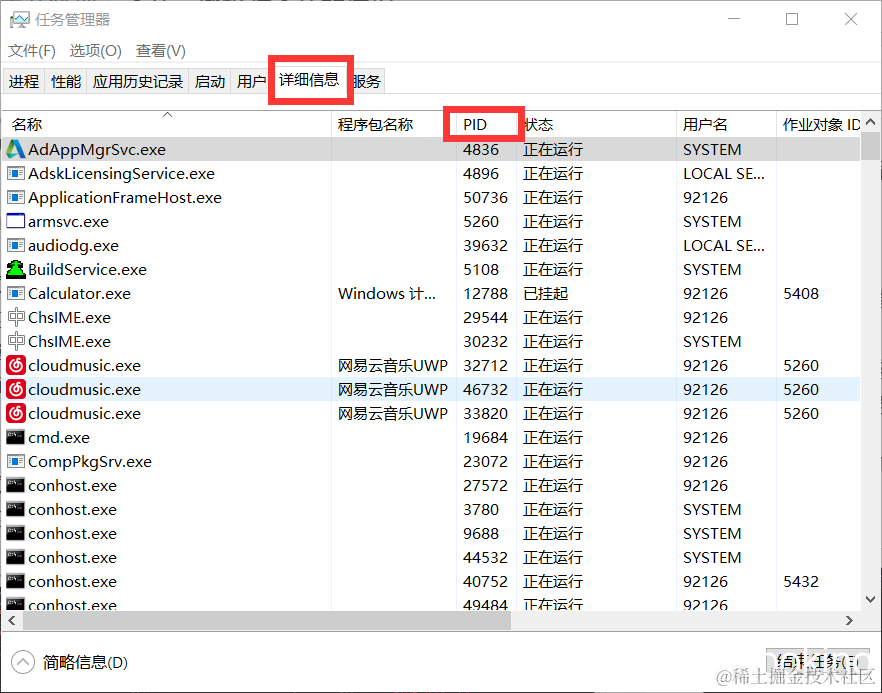Screen dimensions: 882x693
Task: Select the ApplicationFrameHost.exe name
Action: click(125, 197)
